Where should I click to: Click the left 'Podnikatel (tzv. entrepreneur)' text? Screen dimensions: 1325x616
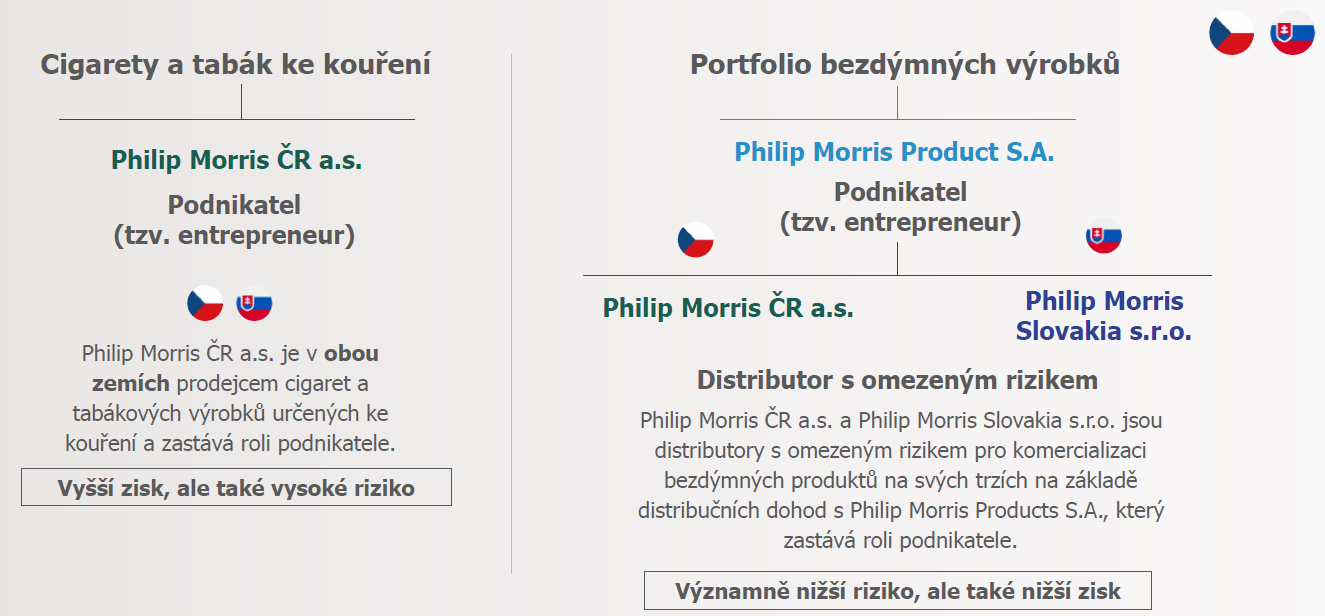[x=234, y=220]
